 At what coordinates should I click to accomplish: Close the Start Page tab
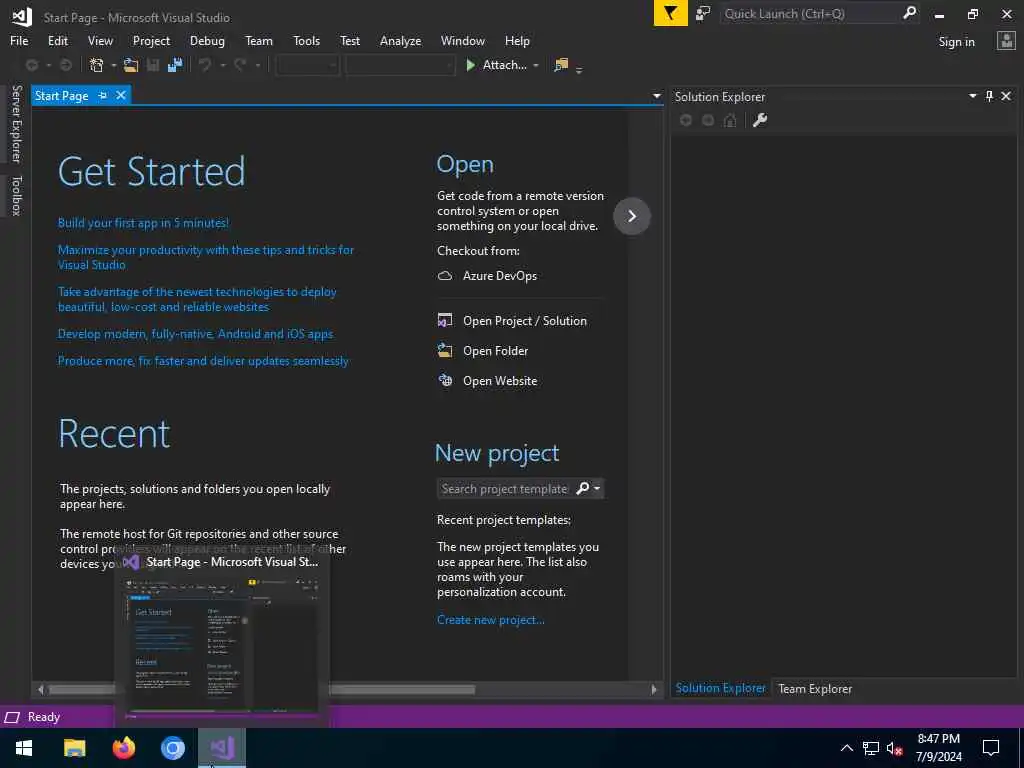pyautogui.click(x=121, y=95)
